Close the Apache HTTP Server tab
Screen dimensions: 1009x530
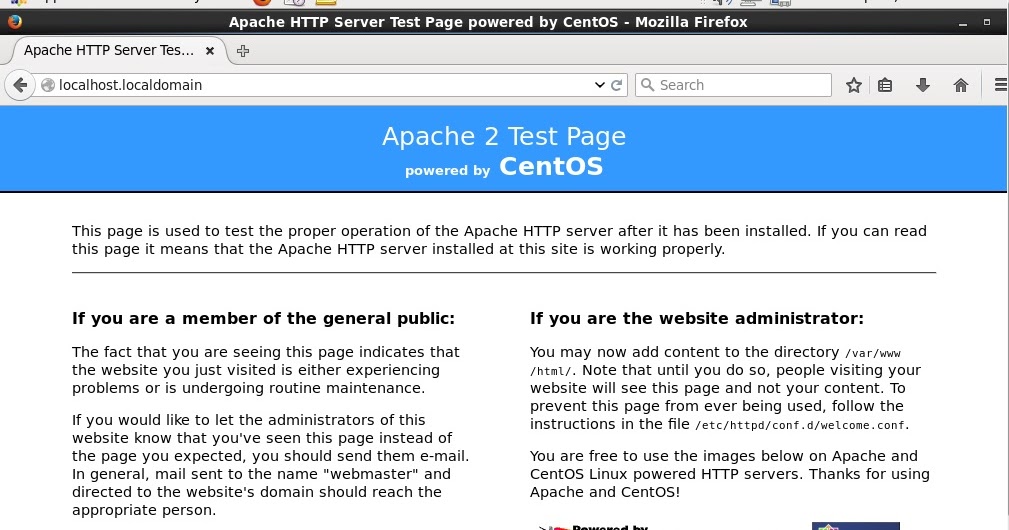[210, 51]
